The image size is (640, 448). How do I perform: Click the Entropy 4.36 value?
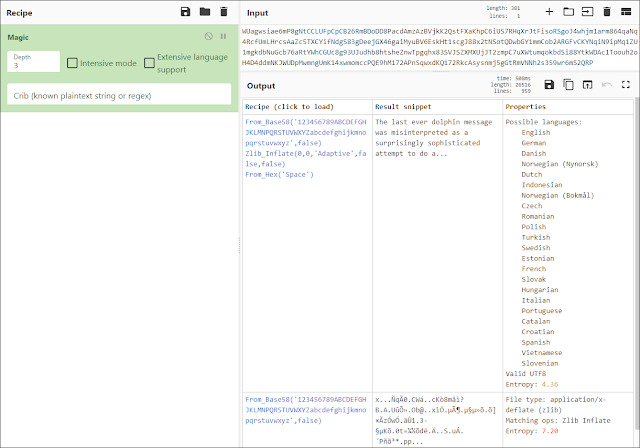[x=550, y=384]
